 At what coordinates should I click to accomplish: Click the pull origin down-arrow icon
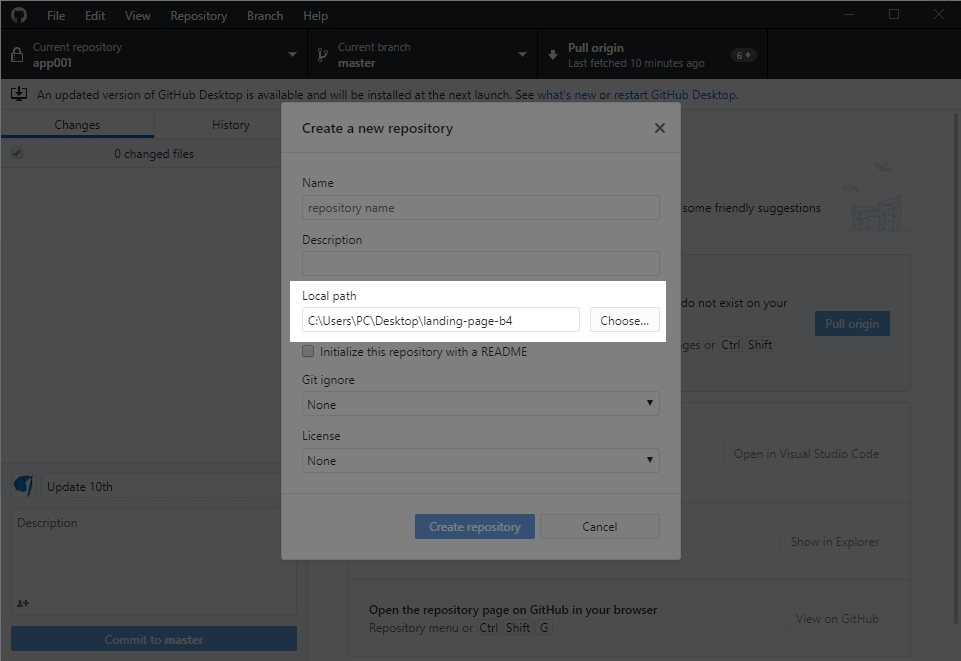pos(553,55)
